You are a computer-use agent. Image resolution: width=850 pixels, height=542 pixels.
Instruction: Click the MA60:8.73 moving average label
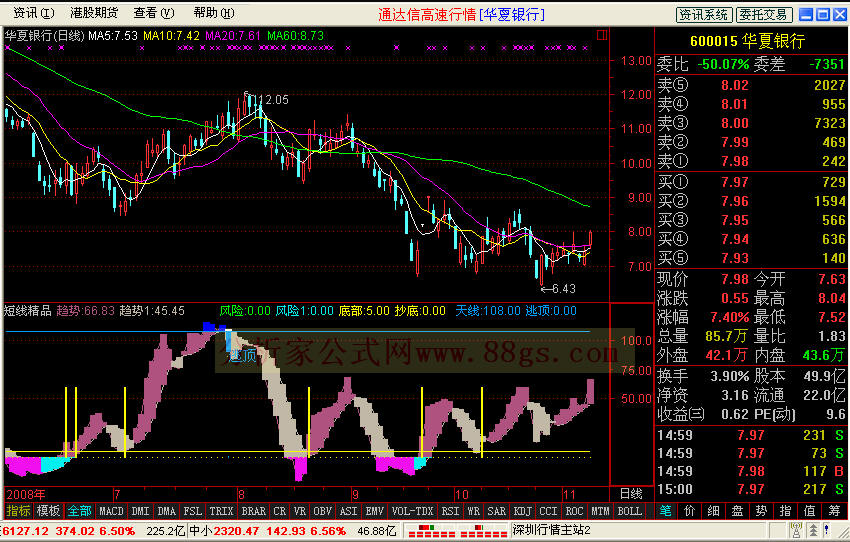pyautogui.click(x=295, y=36)
